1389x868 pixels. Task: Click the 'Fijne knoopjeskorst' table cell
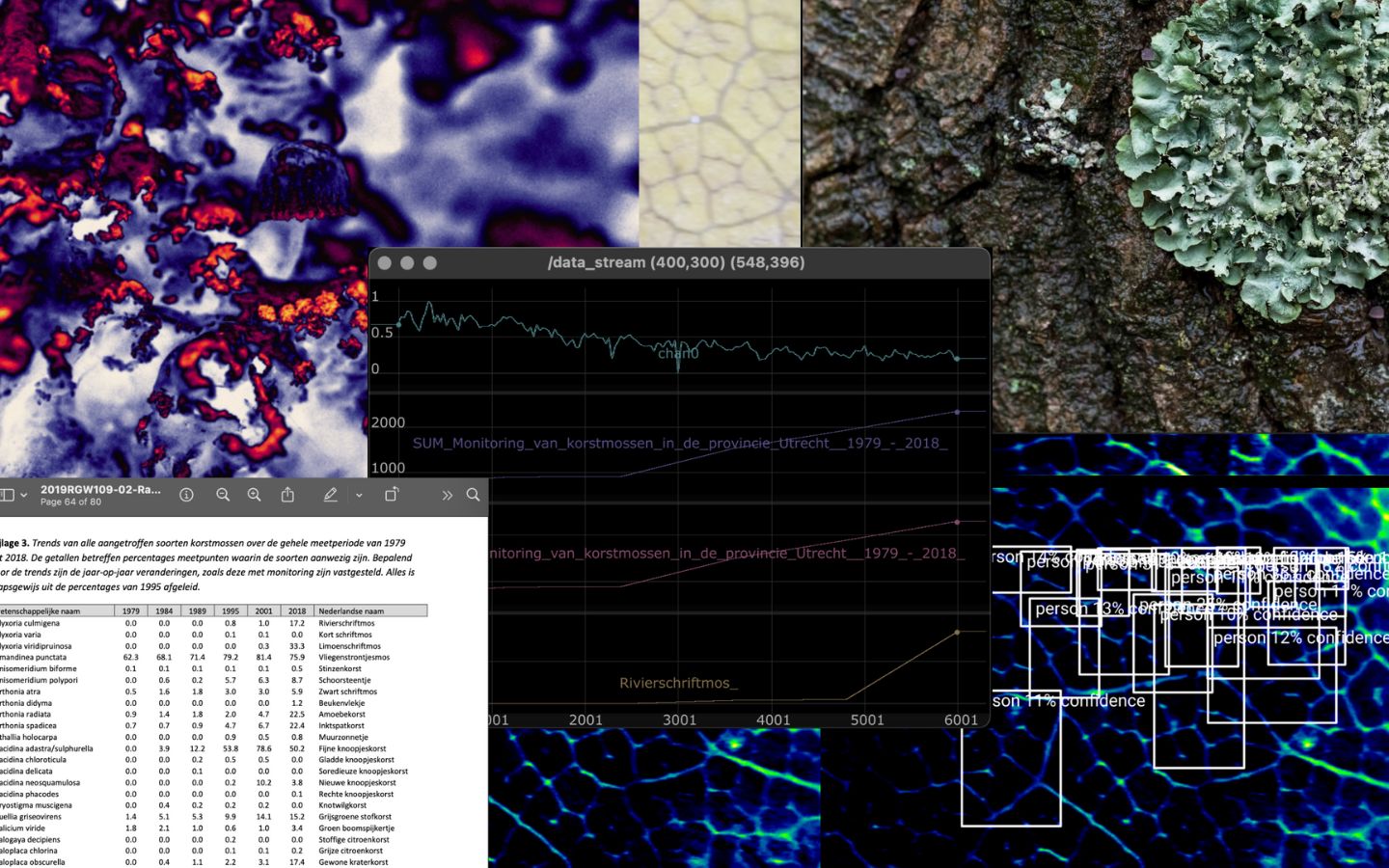click(352, 748)
